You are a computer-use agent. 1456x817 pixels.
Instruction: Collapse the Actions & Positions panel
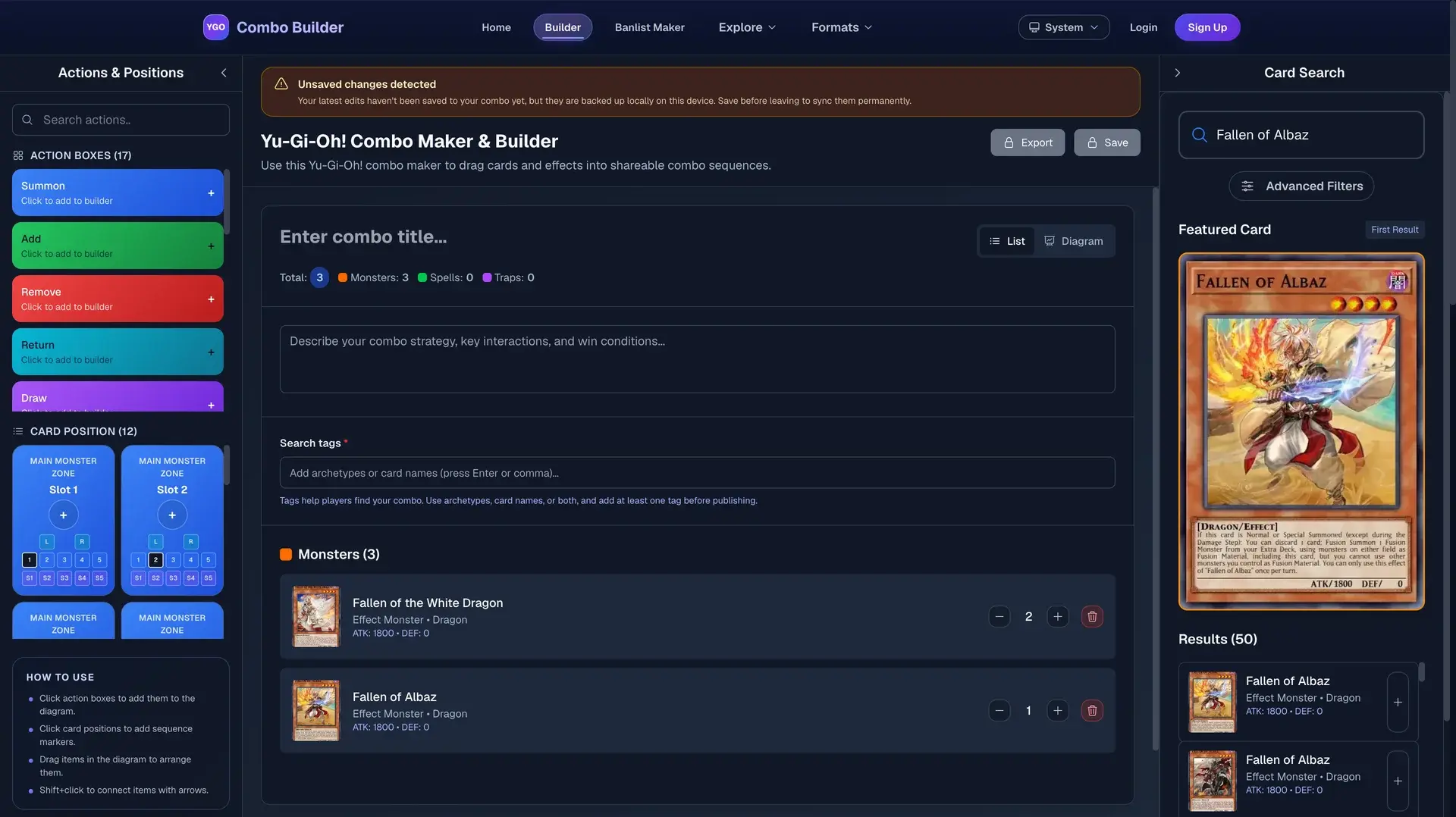[224, 73]
